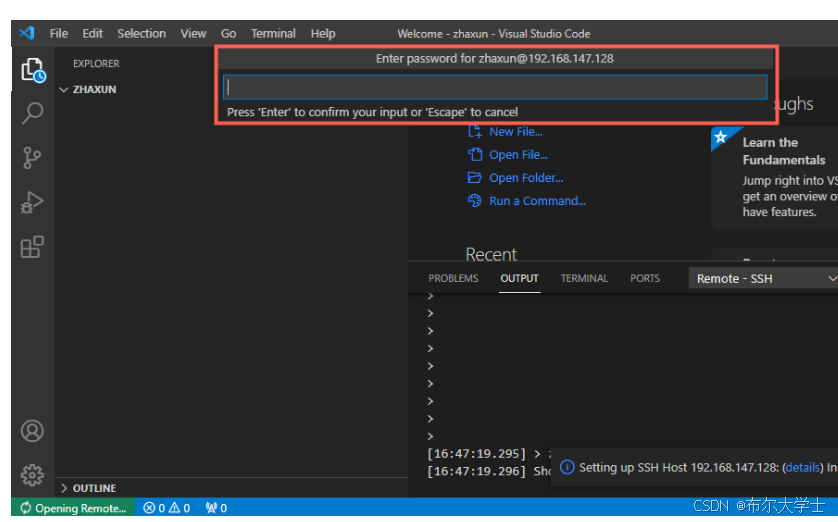Viewport: 838px width, 522px height.
Task: Open the Manage gear icon
Action: tap(32, 475)
